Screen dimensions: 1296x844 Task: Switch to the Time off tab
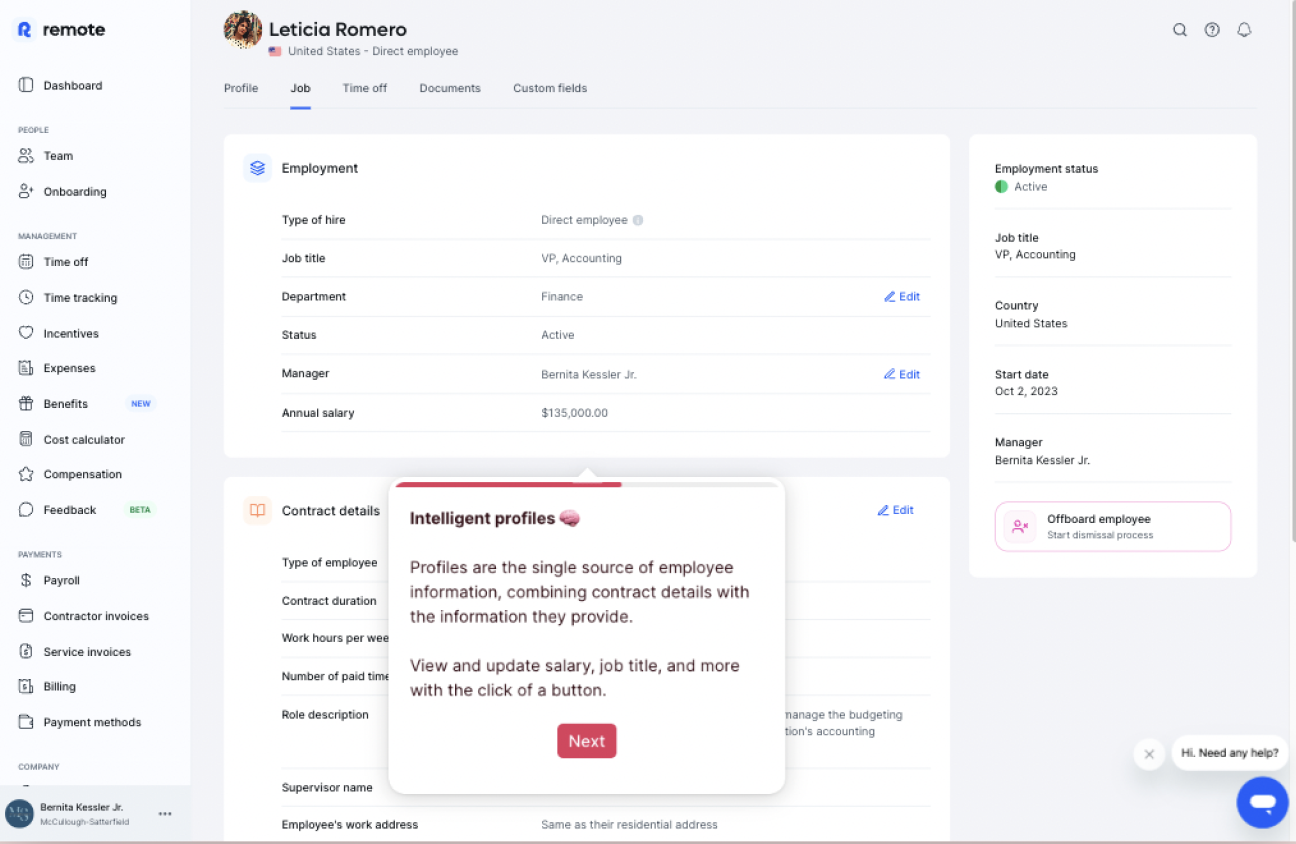click(x=364, y=88)
